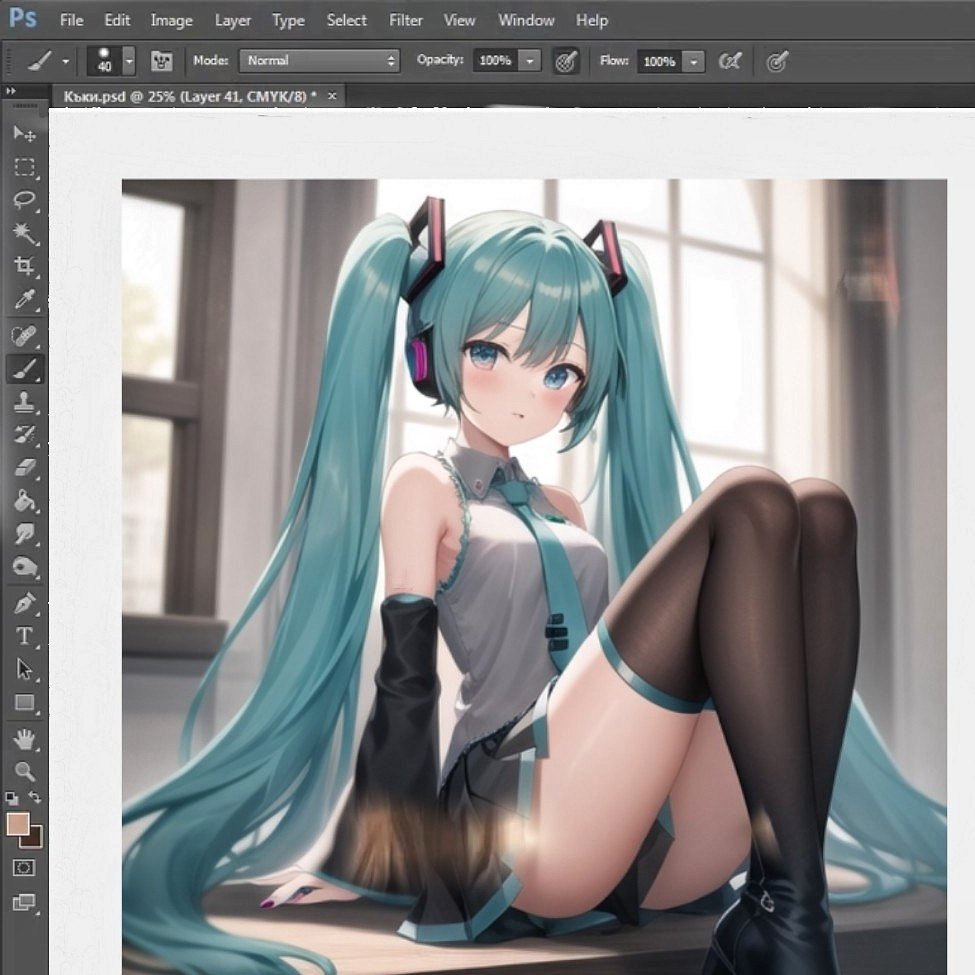Image resolution: width=975 pixels, height=975 pixels.
Task: Select the Crop tool
Action: click(x=25, y=266)
